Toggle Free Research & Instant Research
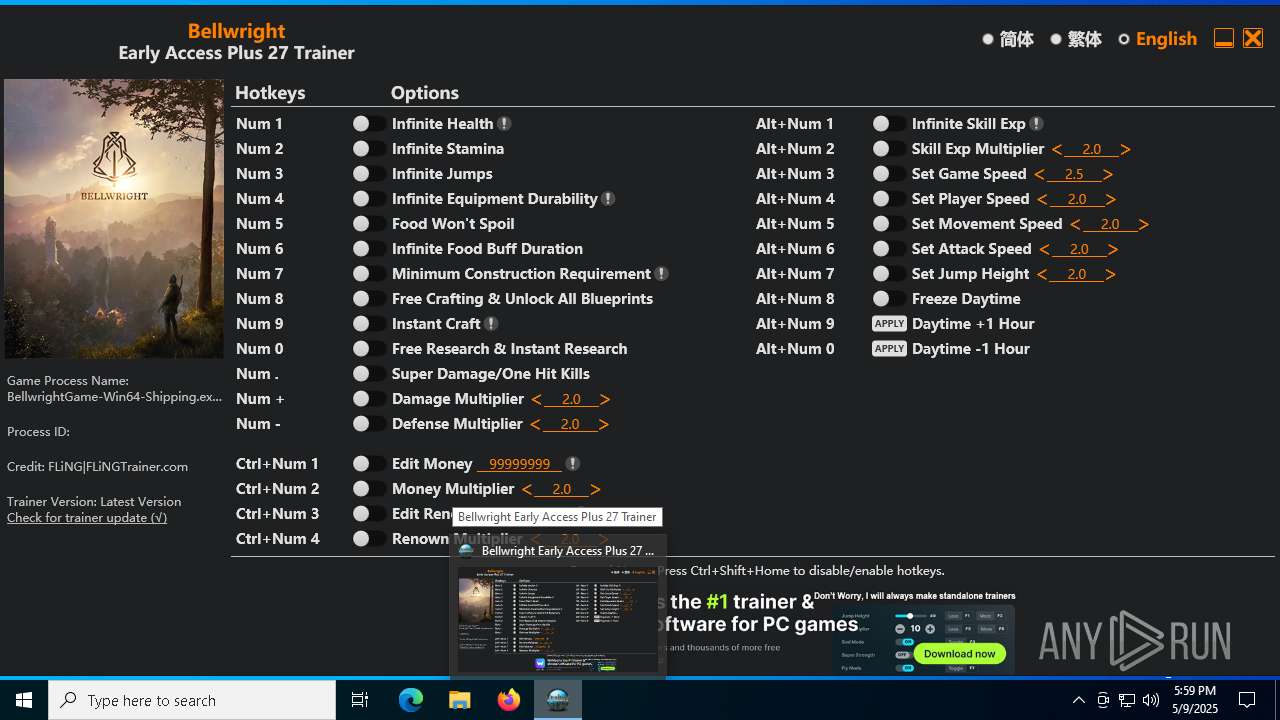Screen dimensions: 1280x720 pos(369,349)
